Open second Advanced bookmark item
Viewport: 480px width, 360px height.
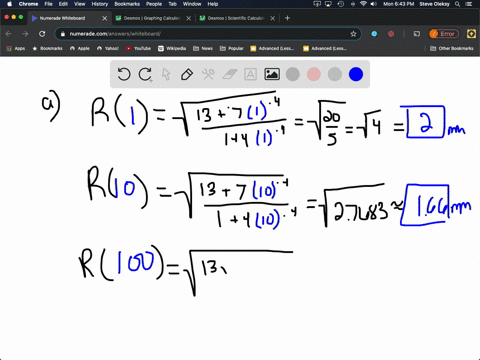tap(325, 48)
